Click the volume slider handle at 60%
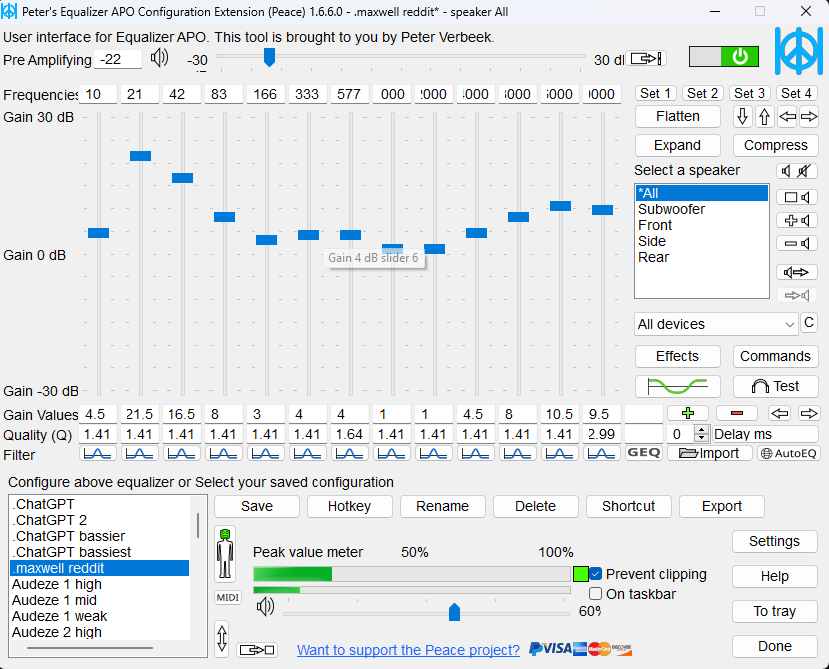The height and width of the screenshot is (669, 829). pyautogui.click(x=454, y=612)
